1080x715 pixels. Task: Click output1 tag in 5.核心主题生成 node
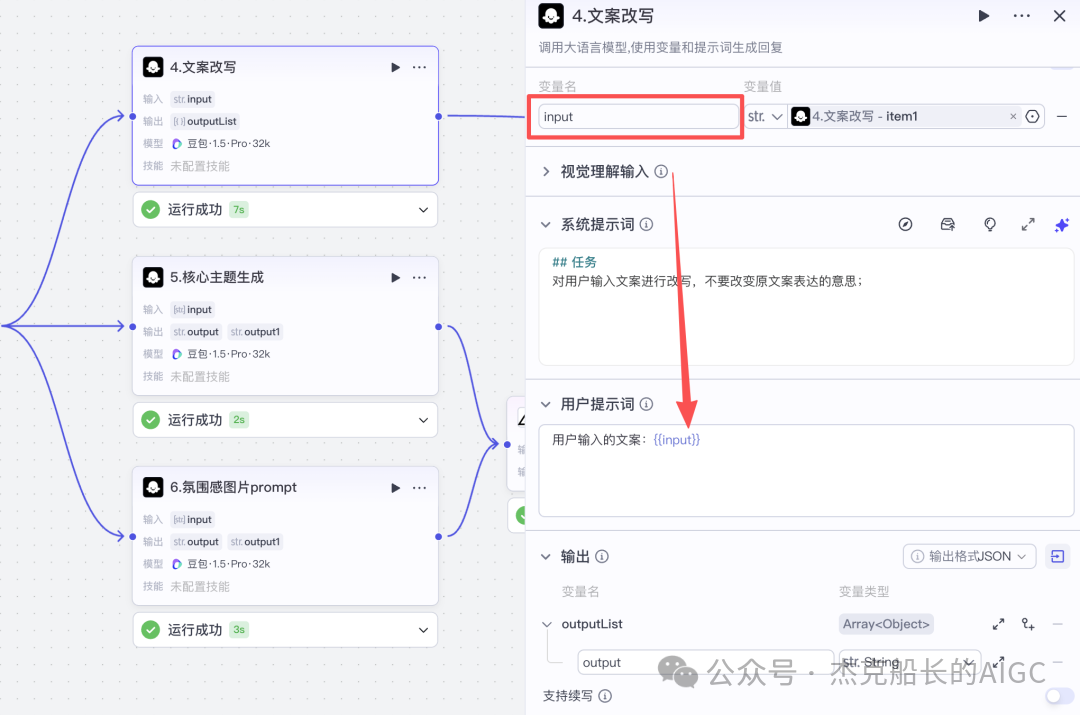[x=256, y=332]
